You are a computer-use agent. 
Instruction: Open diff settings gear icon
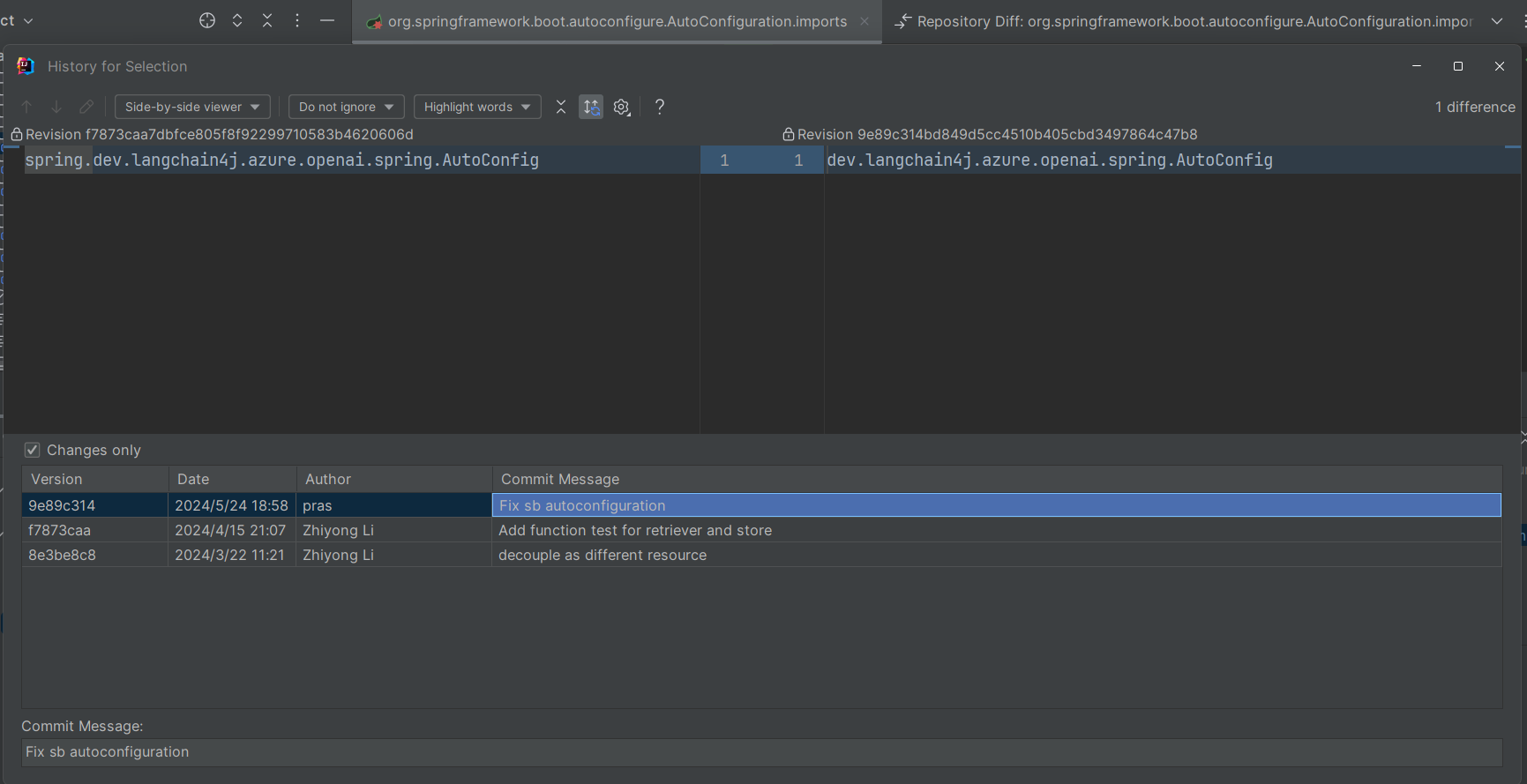[622, 107]
